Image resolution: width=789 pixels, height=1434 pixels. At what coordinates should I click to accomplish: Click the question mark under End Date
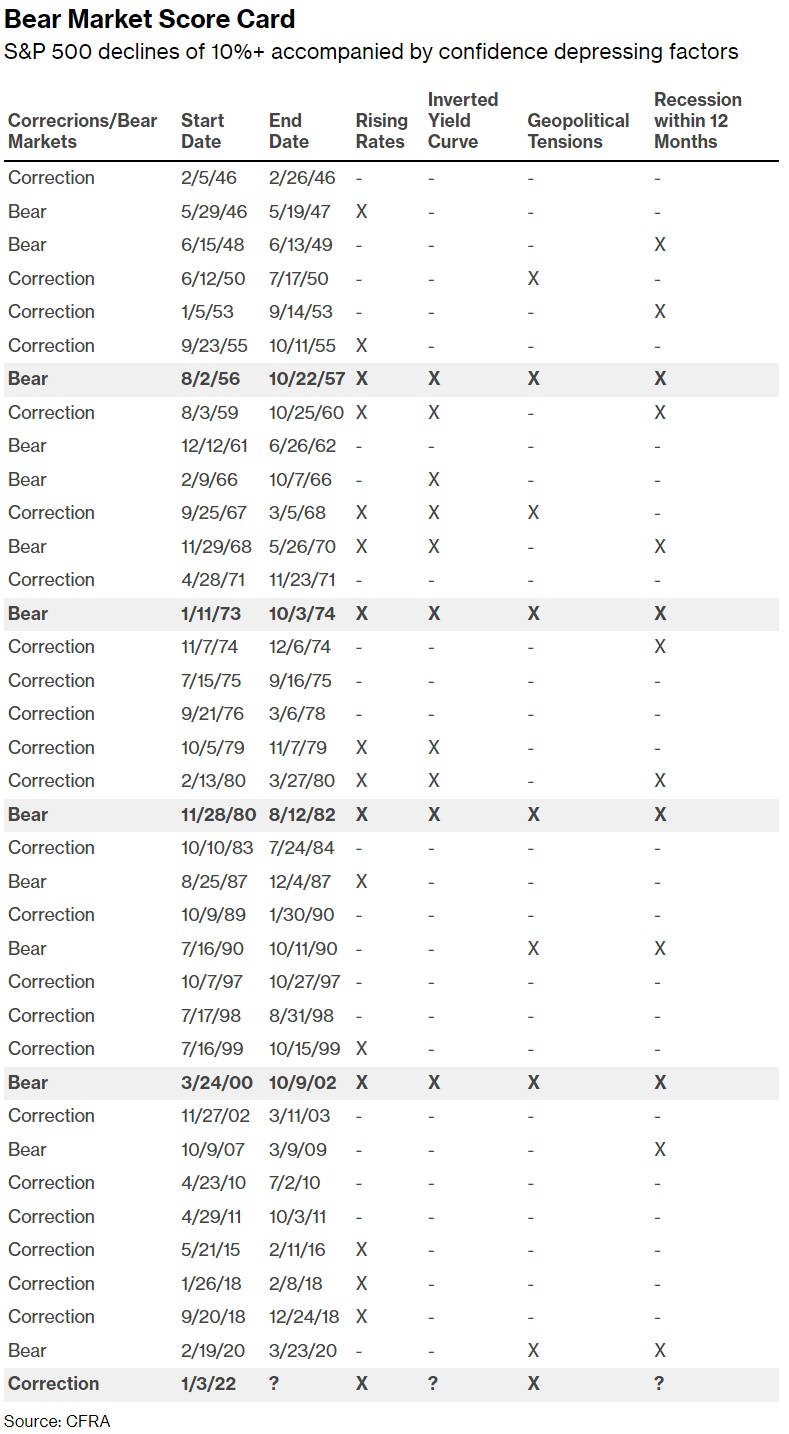275,1384
